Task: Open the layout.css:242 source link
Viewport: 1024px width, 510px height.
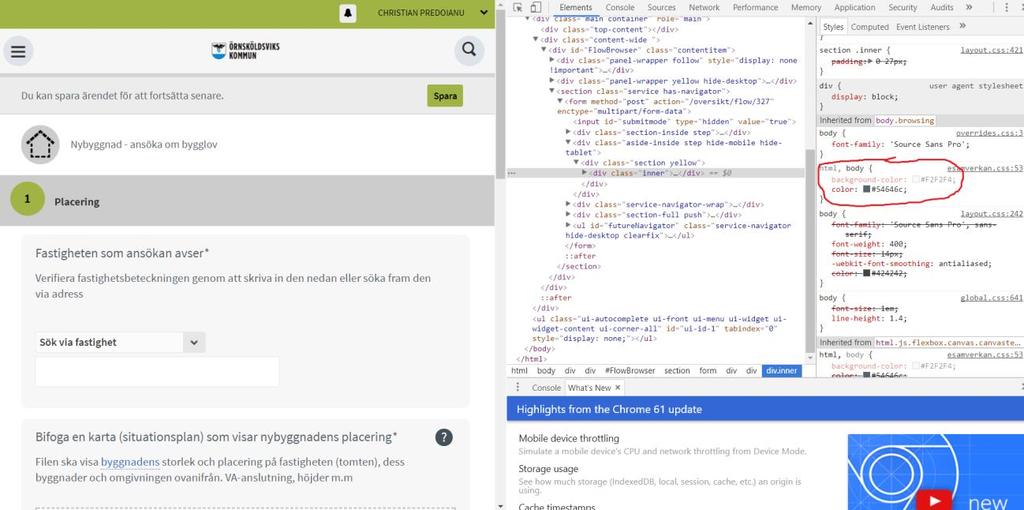Action: pos(991,214)
